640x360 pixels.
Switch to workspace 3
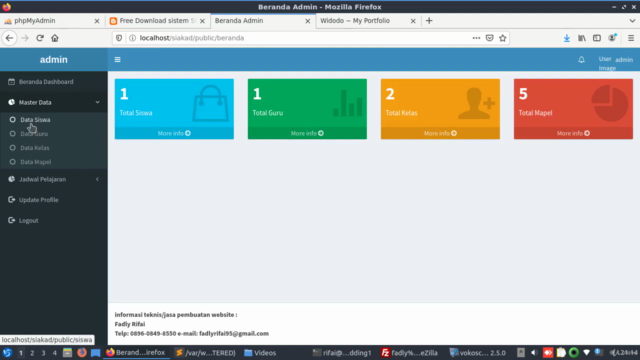point(43,353)
